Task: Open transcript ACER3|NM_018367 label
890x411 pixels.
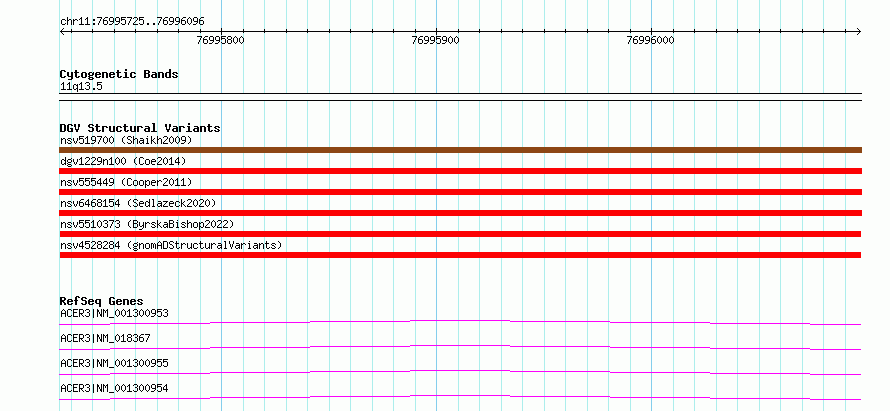Action: click(105, 338)
